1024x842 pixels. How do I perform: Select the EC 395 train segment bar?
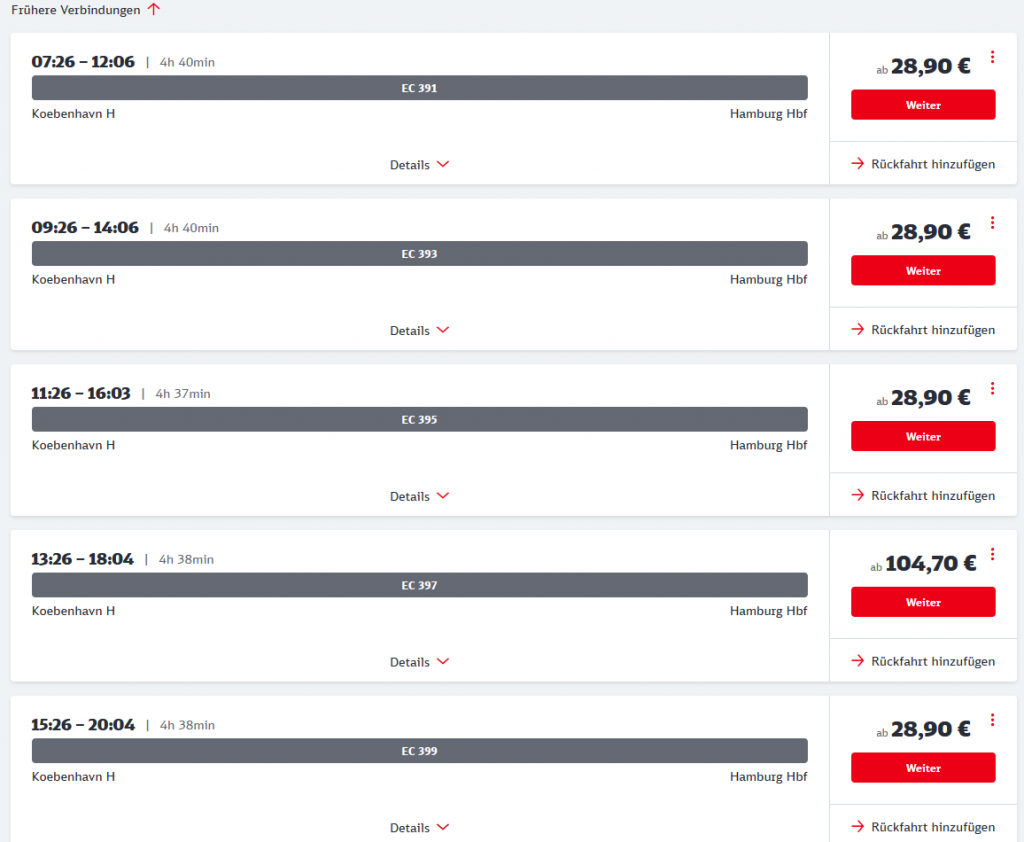tap(419, 419)
